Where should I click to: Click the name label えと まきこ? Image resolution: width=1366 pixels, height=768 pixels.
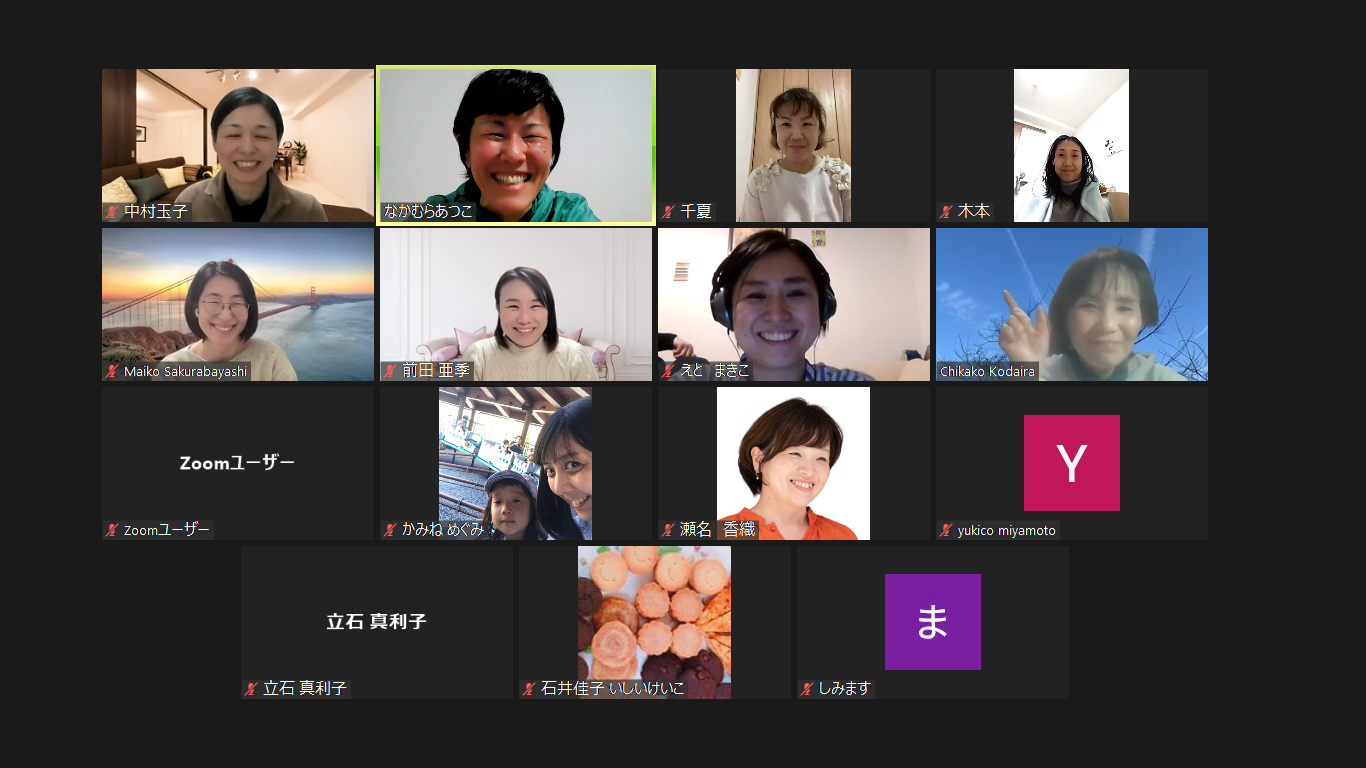coord(714,371)
